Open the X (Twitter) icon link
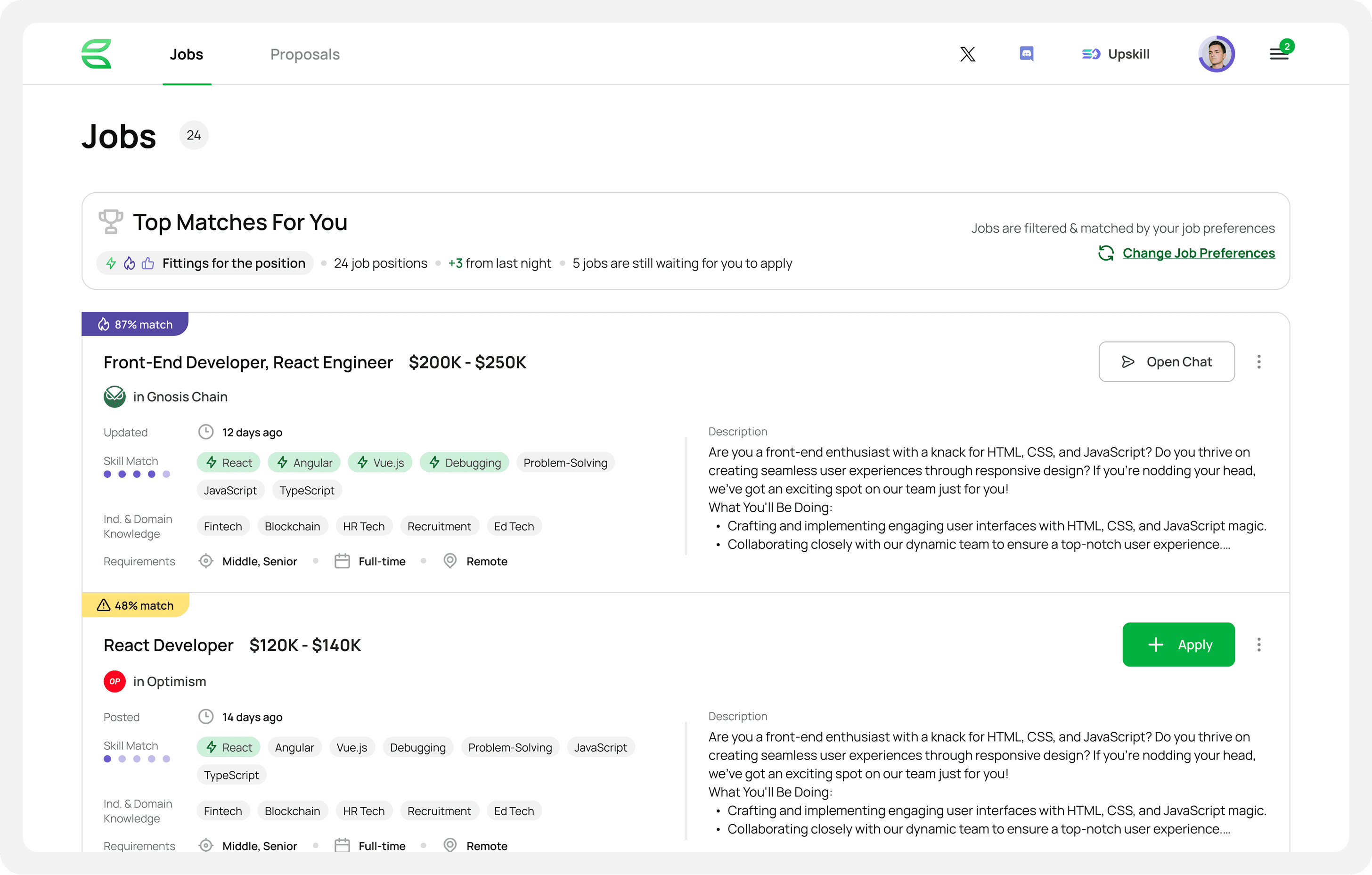The width and height of the screenshot is (1372, 875). (x=967, y=54)
